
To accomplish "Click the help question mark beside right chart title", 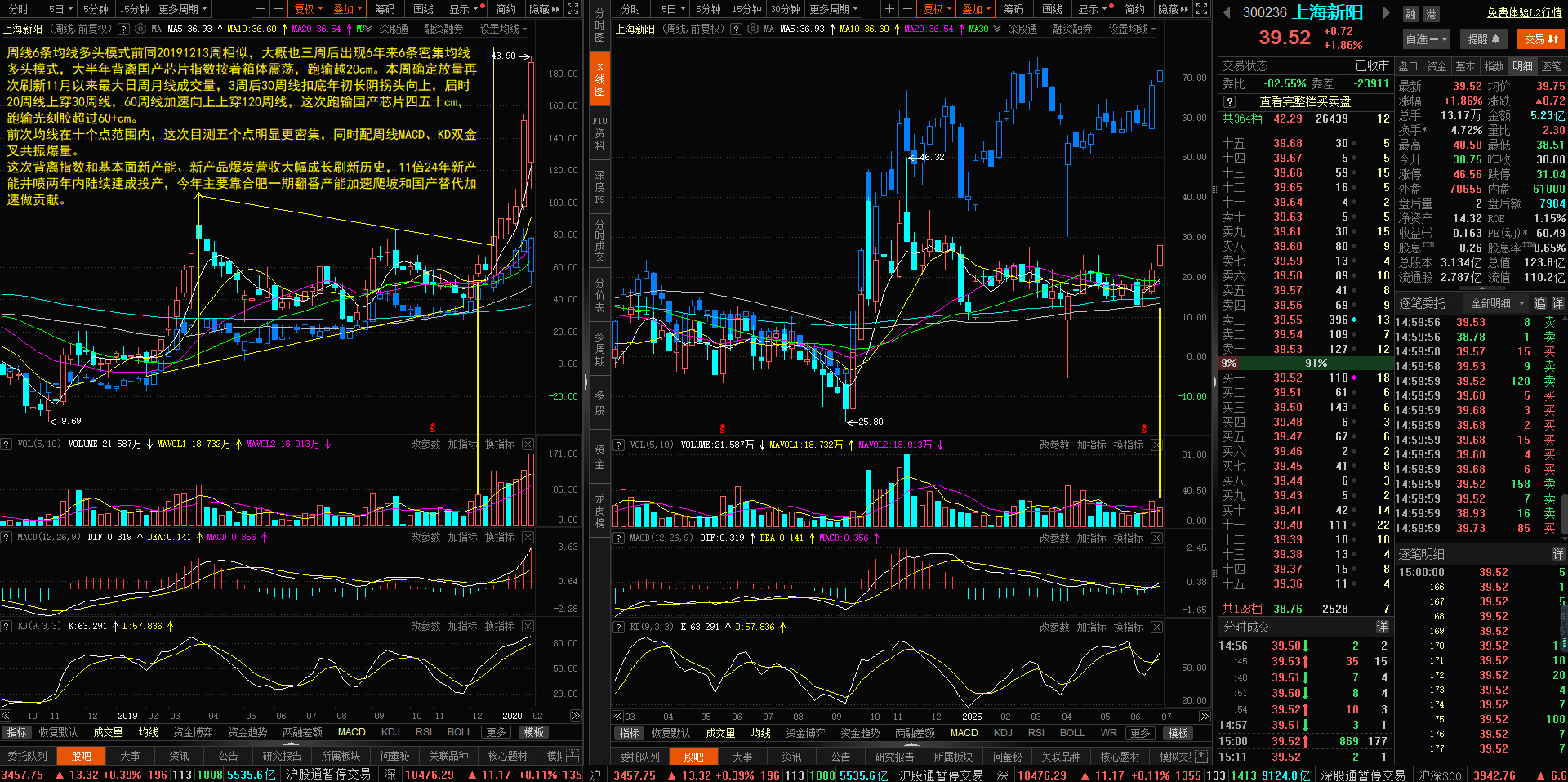I will [x=736, y=29].
